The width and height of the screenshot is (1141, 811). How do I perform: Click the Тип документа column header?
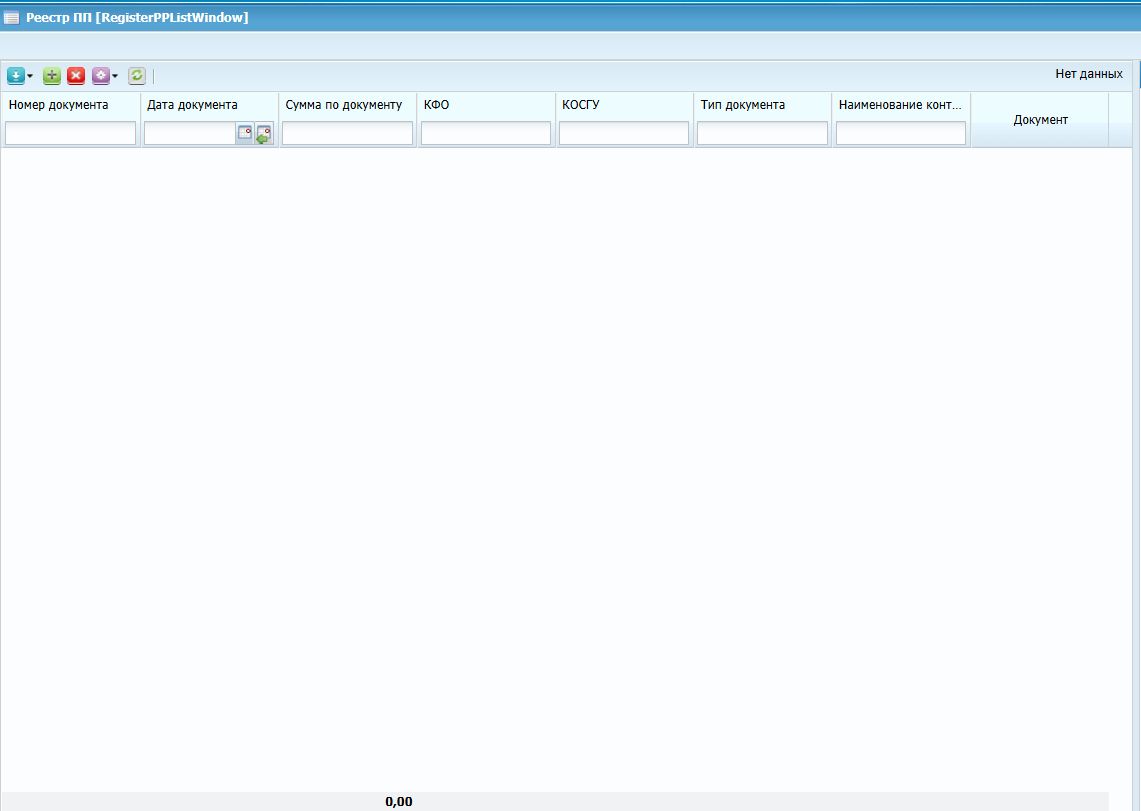coord(742,105)
